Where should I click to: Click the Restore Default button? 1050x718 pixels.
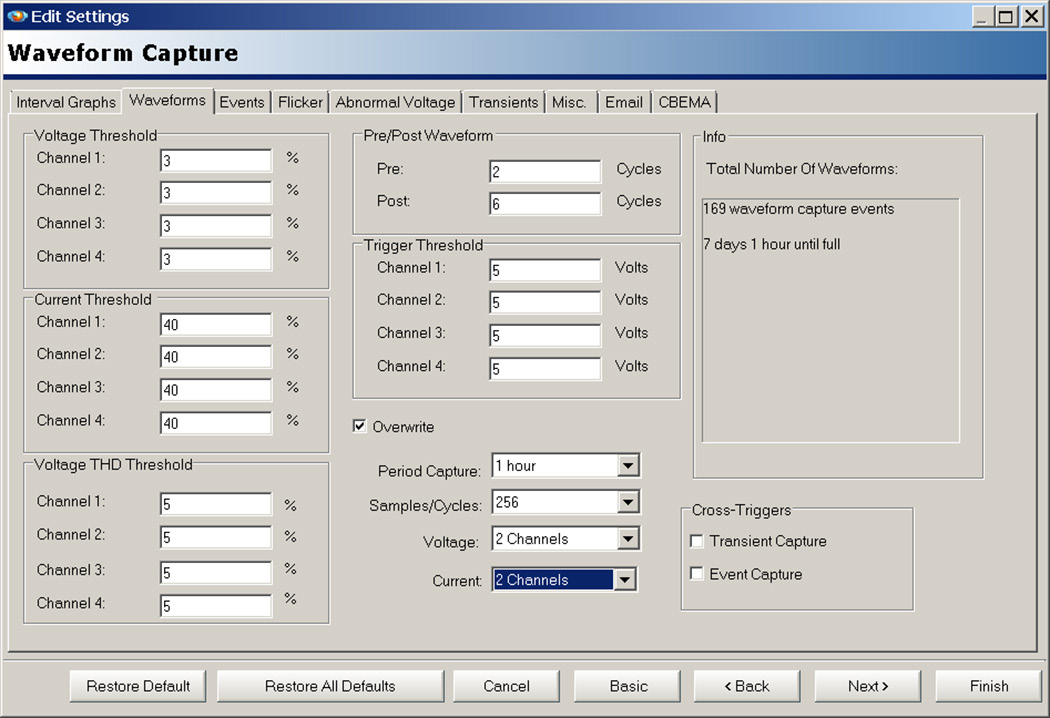[x=137, y=686]
